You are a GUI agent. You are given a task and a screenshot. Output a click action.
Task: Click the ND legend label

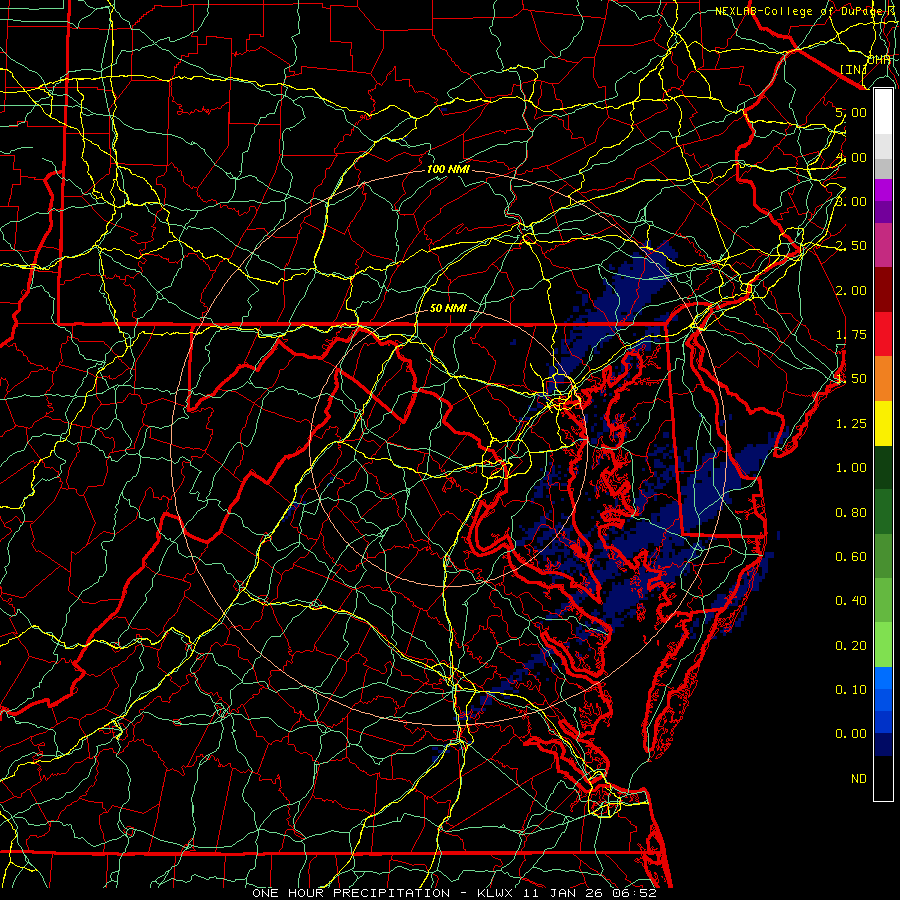[859, 779]
